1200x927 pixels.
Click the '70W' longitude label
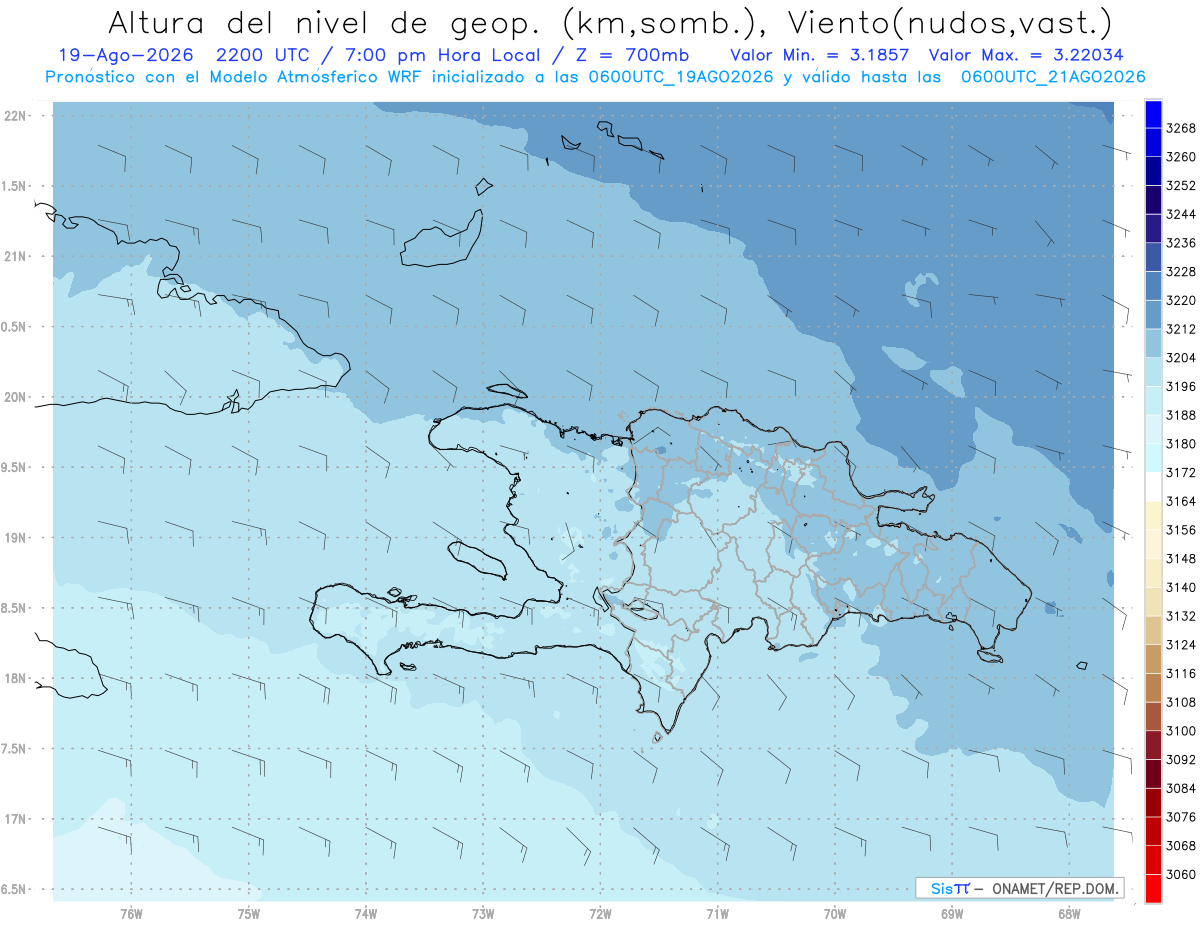[x=835, y=914]
